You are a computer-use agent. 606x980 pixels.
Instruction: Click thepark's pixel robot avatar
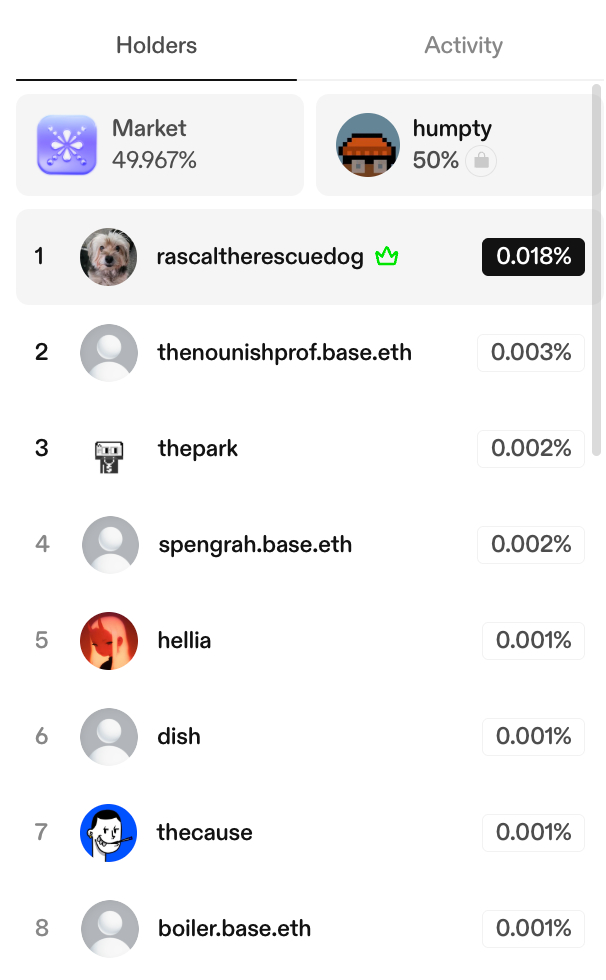pos(108,449)
